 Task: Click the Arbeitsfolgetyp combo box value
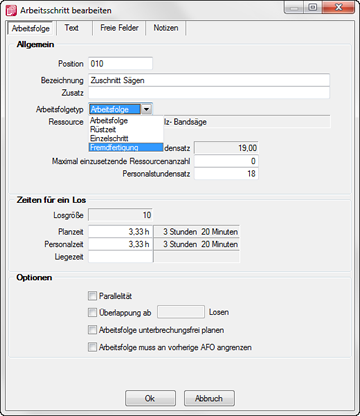[x=115, y=109]
